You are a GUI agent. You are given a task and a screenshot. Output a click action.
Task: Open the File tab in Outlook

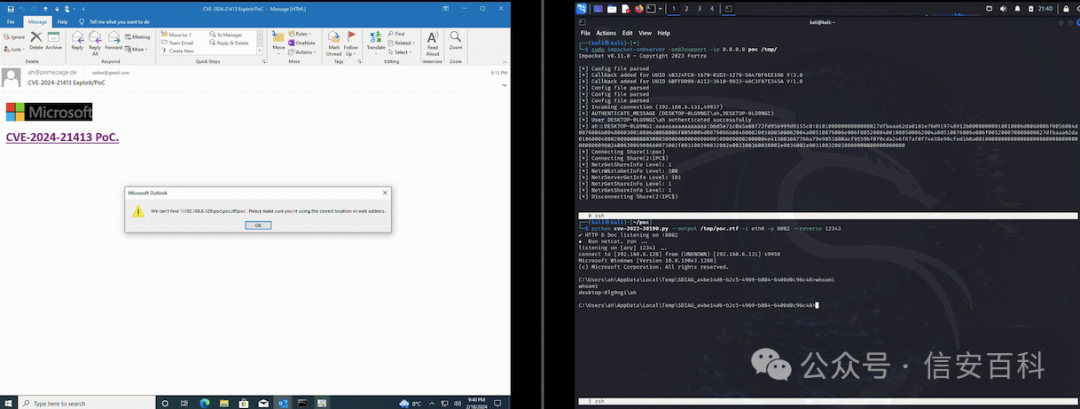tap(10, 21)
